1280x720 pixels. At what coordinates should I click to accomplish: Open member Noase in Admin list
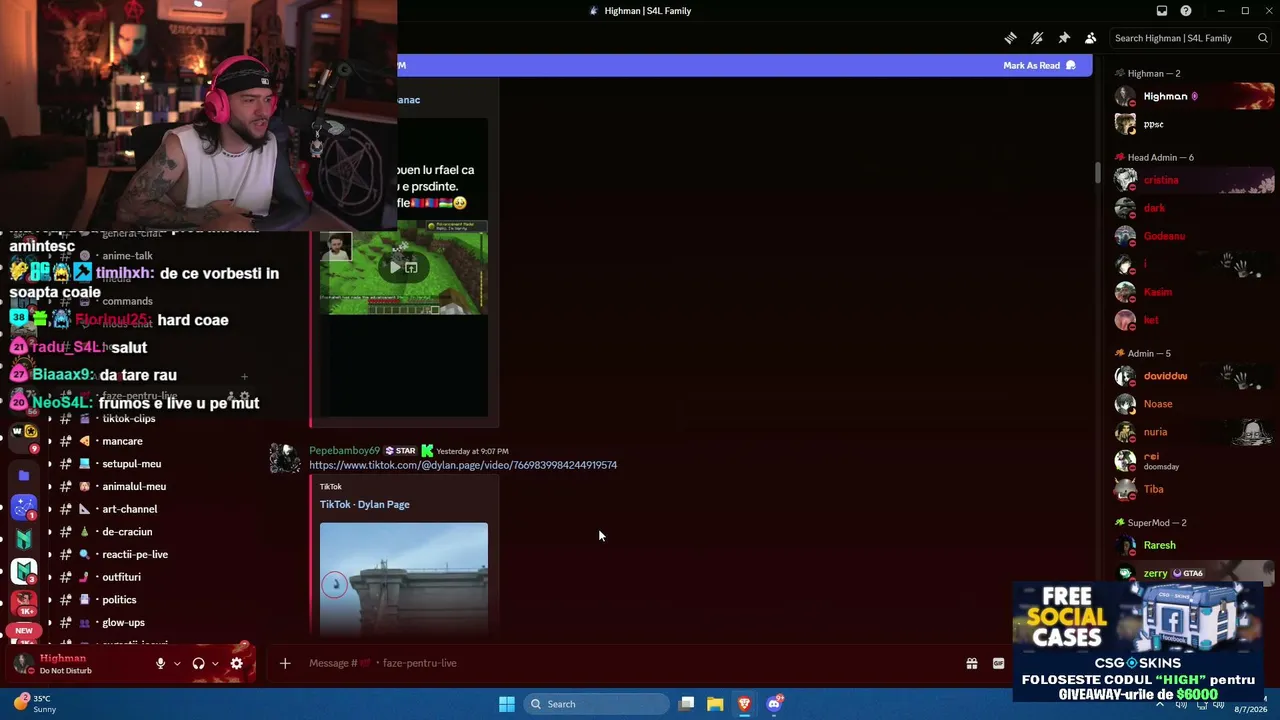point(1194,404)
